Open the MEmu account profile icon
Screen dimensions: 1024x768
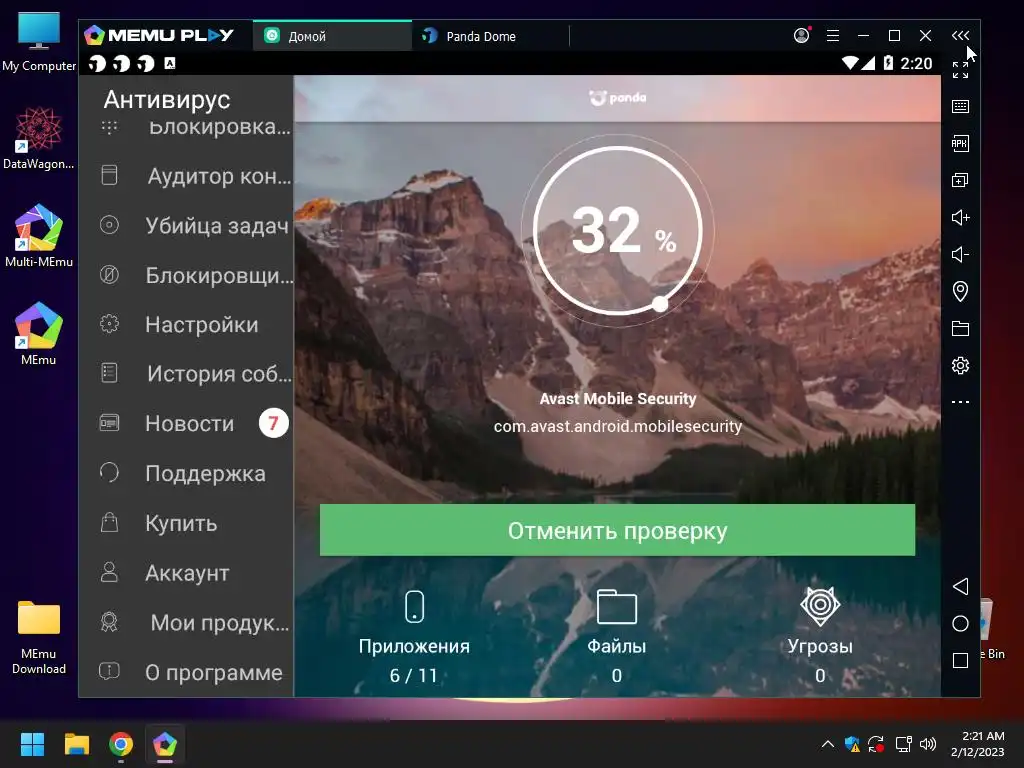point(802,35)
